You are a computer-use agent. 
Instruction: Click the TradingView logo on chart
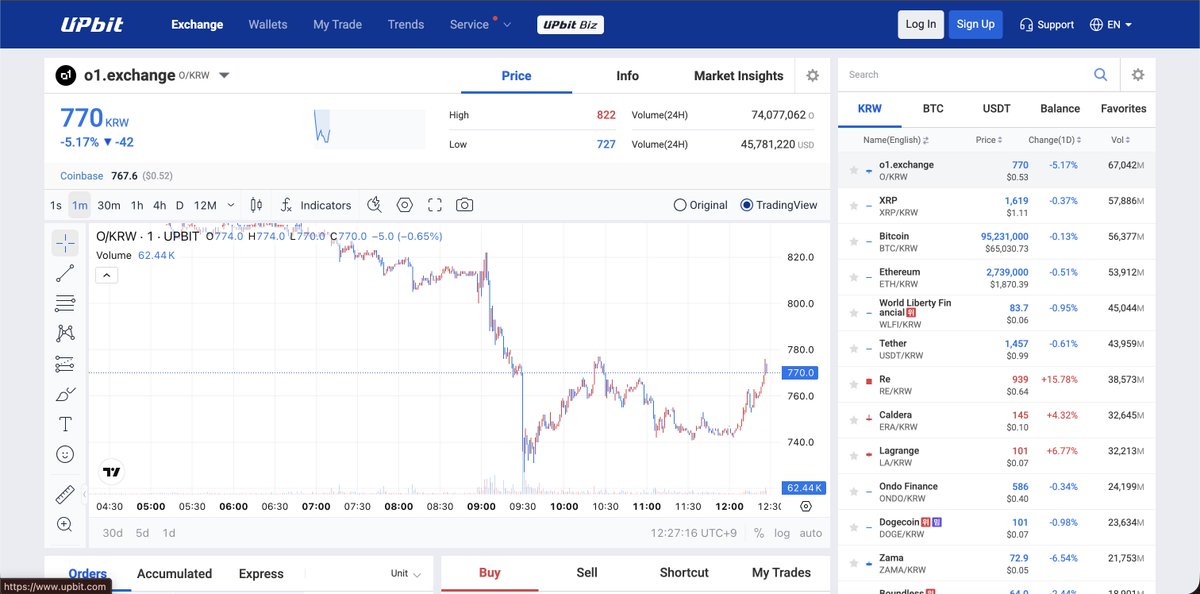tap(112, 472)
